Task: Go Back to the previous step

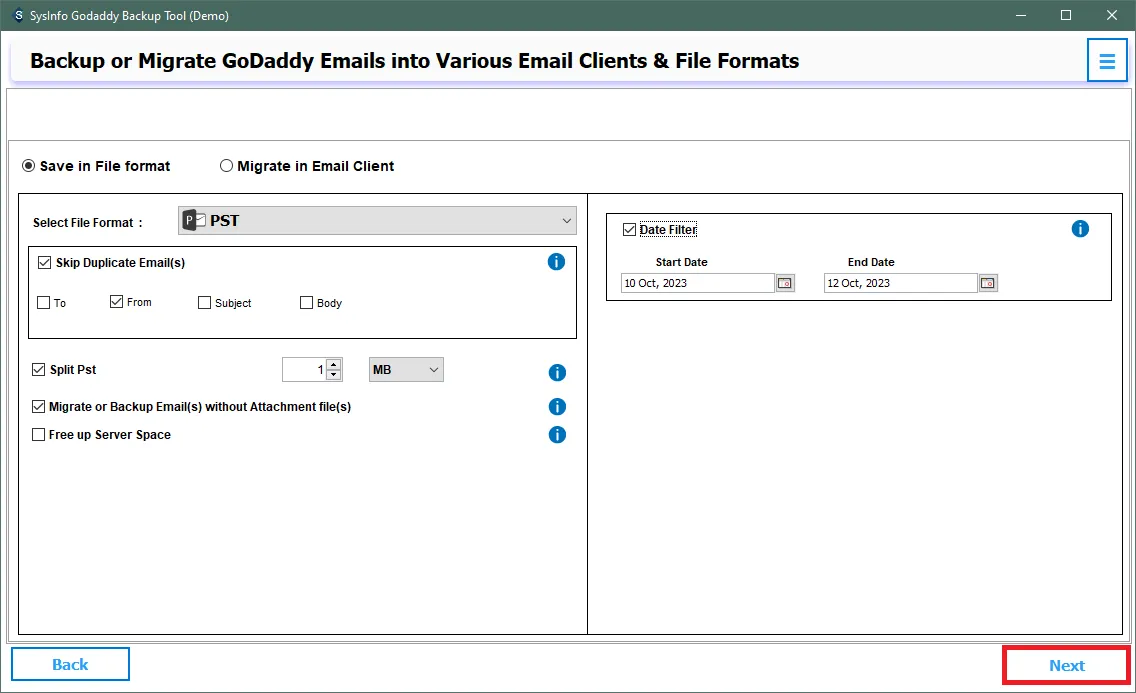Action: tap(70, 664)
